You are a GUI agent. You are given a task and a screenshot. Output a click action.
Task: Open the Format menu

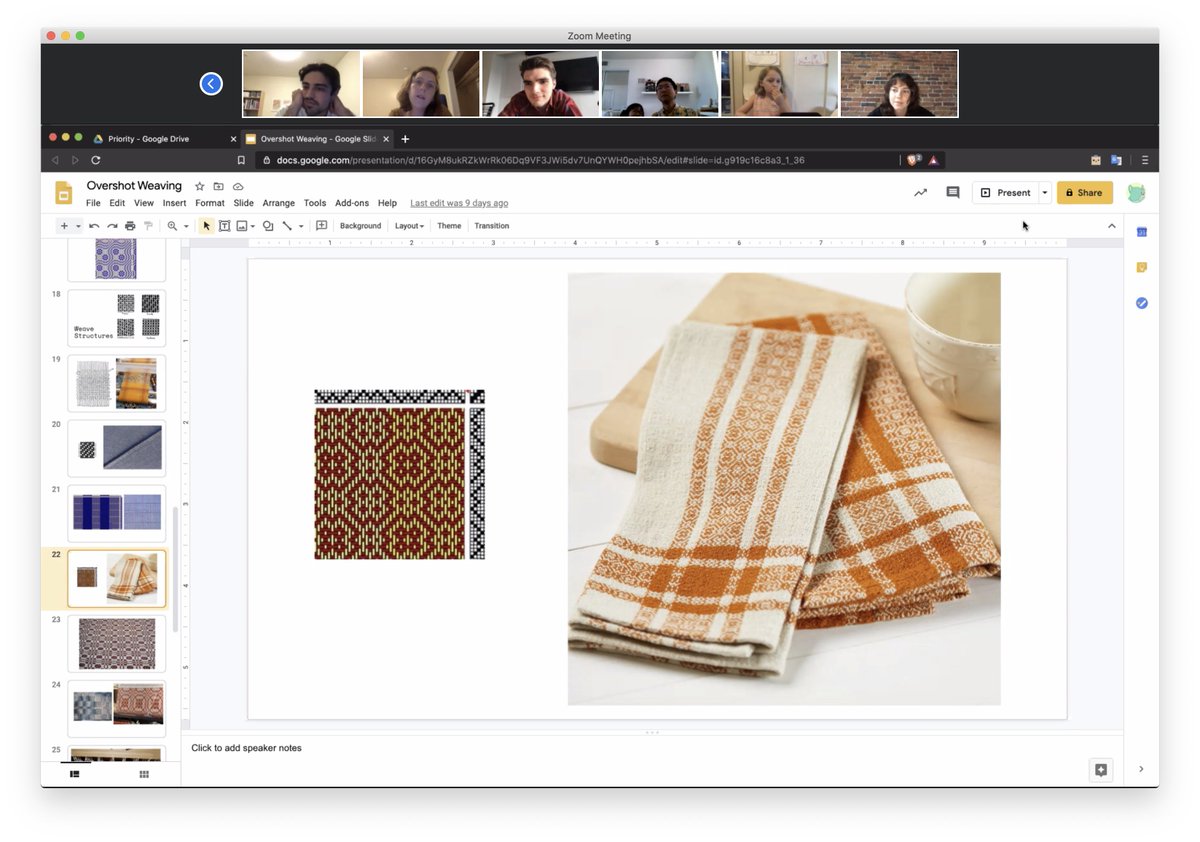click(210, 203)
